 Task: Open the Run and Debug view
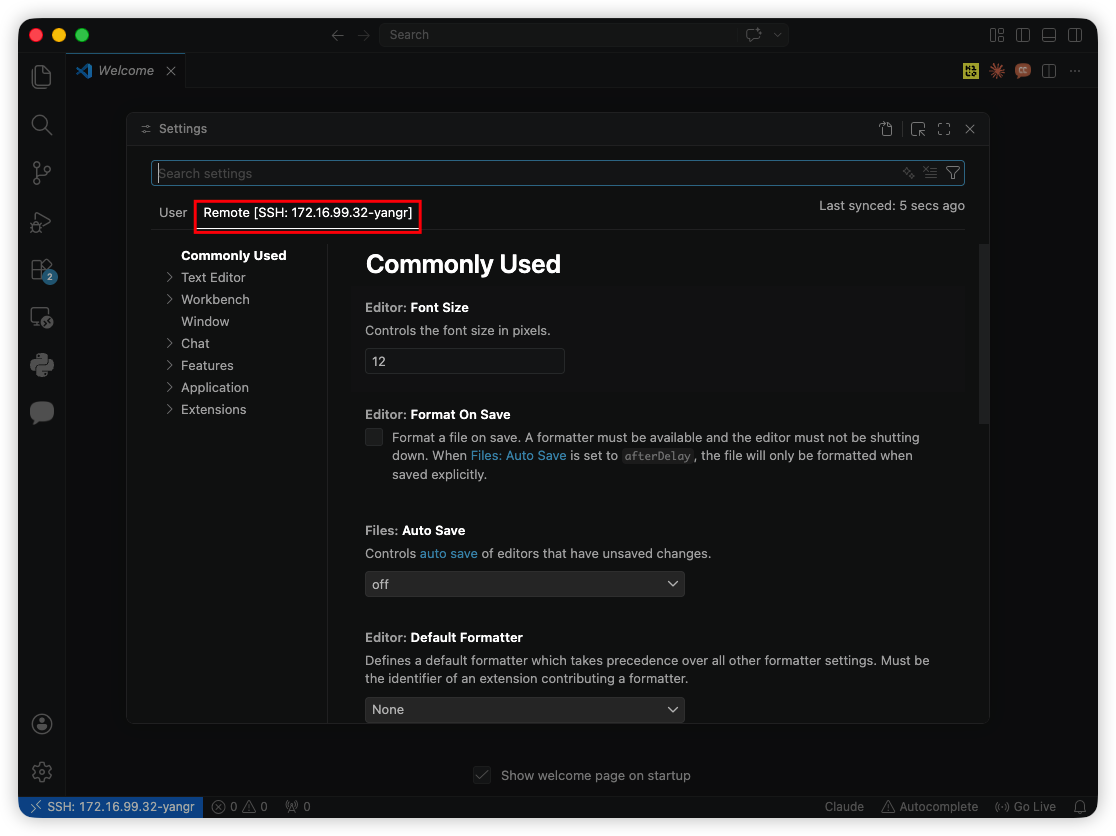[x=41, y=222]
